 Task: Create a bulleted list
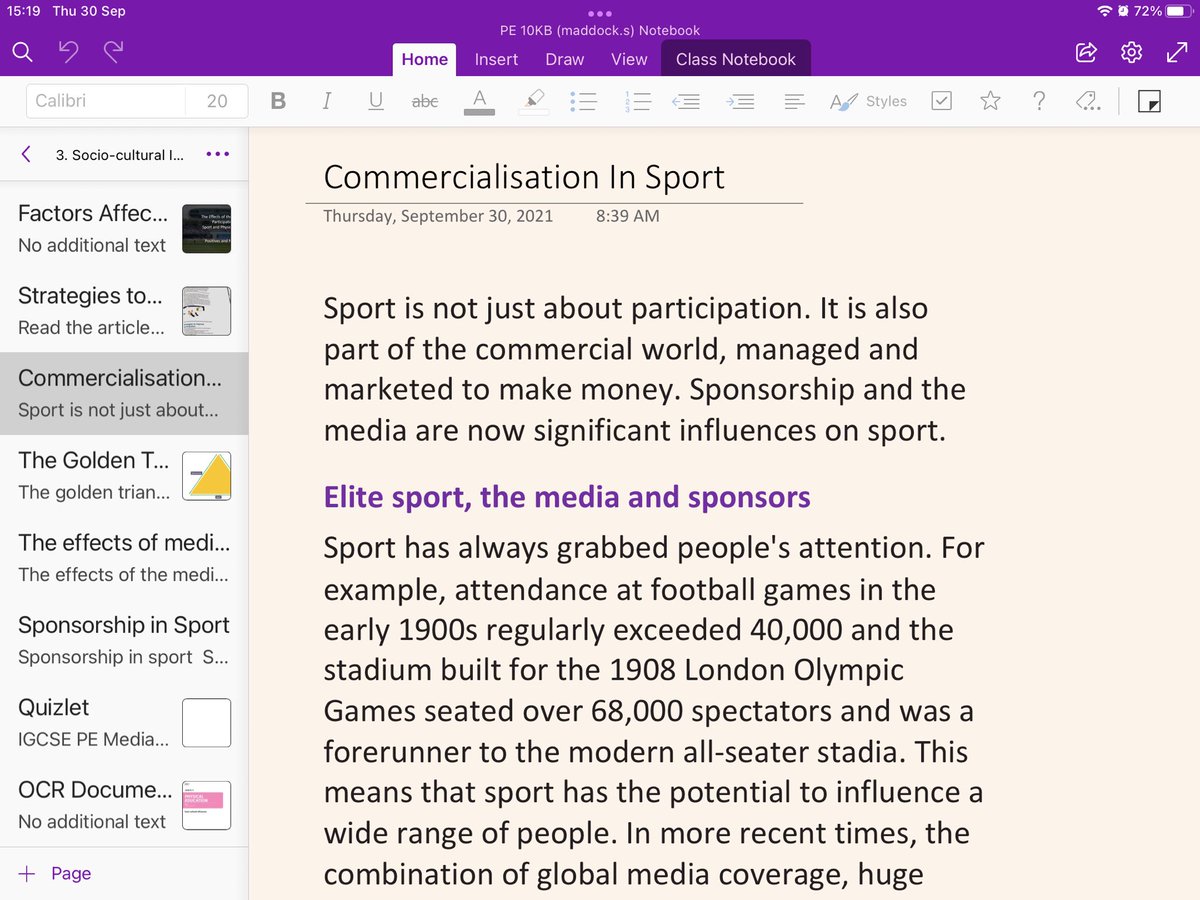pos(584,100)
